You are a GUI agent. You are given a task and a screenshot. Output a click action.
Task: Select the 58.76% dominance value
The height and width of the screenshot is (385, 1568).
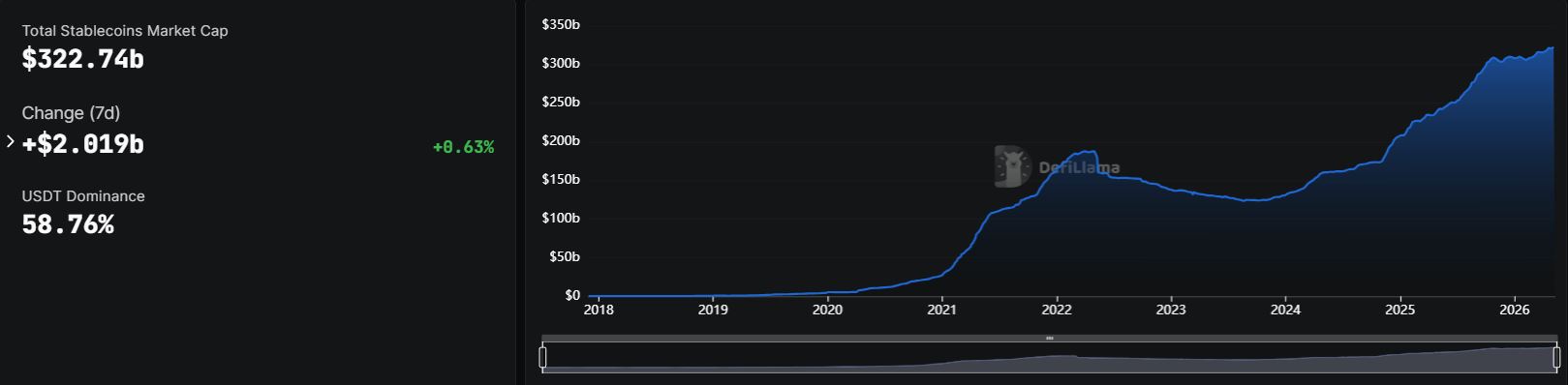coord(68,225)
